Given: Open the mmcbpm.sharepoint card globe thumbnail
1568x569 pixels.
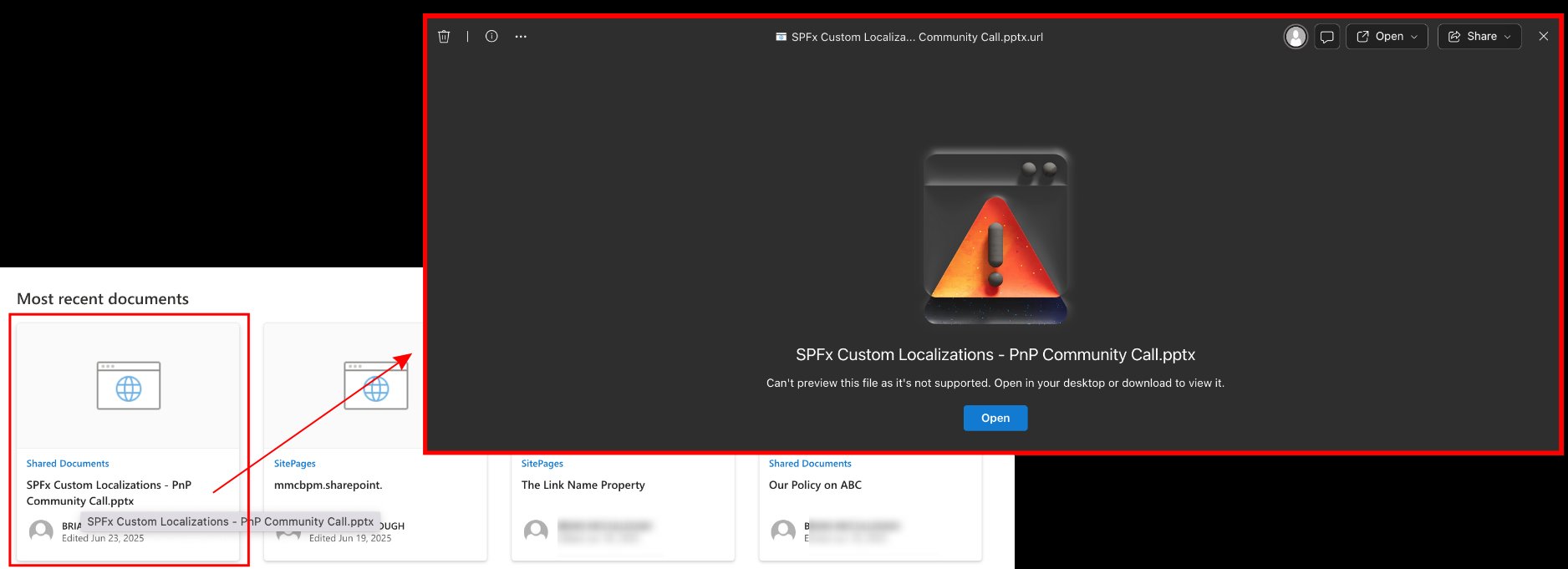Looking at the screenshot, I should 376,386.
